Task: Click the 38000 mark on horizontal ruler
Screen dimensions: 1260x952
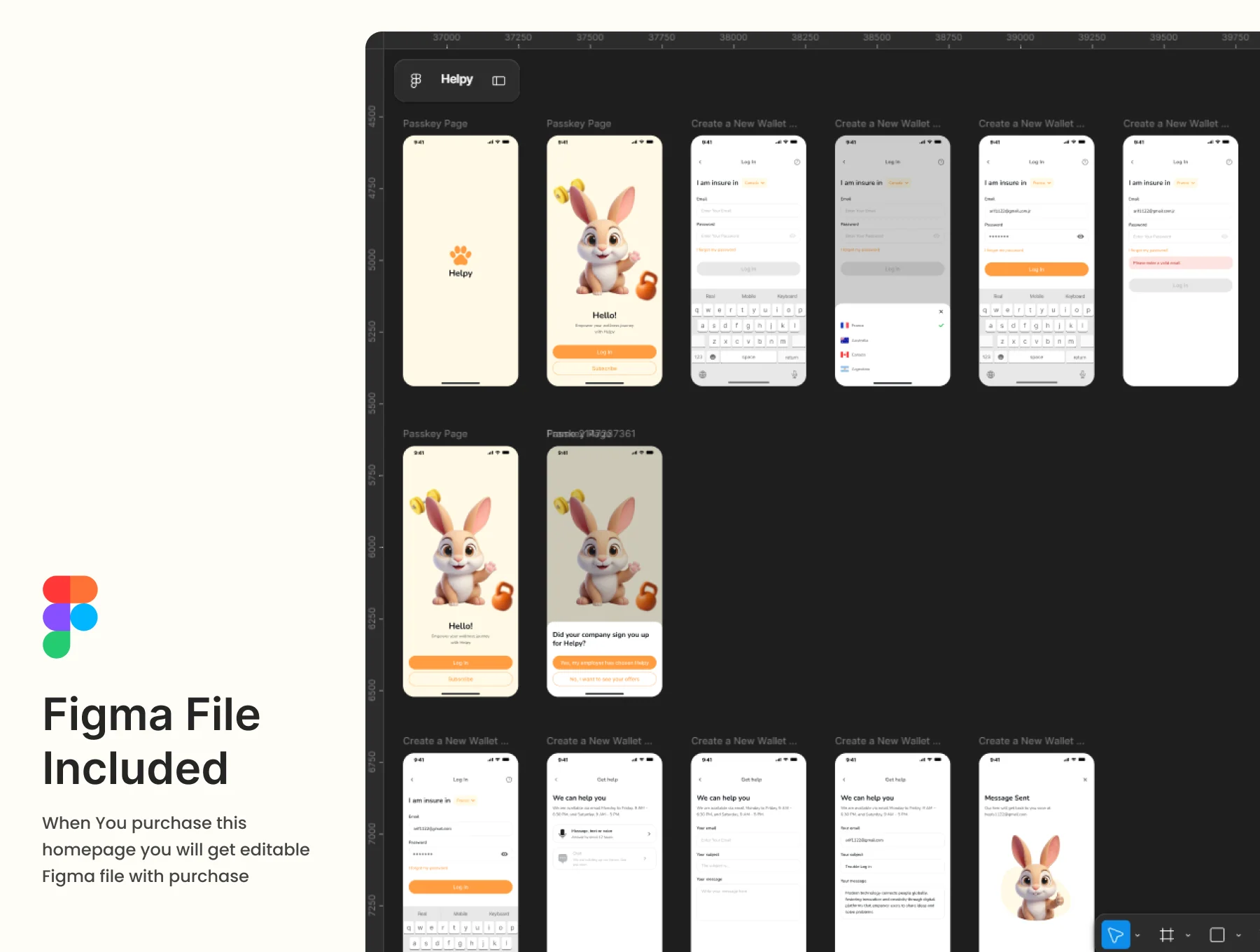Action: [x=733, y=38]
